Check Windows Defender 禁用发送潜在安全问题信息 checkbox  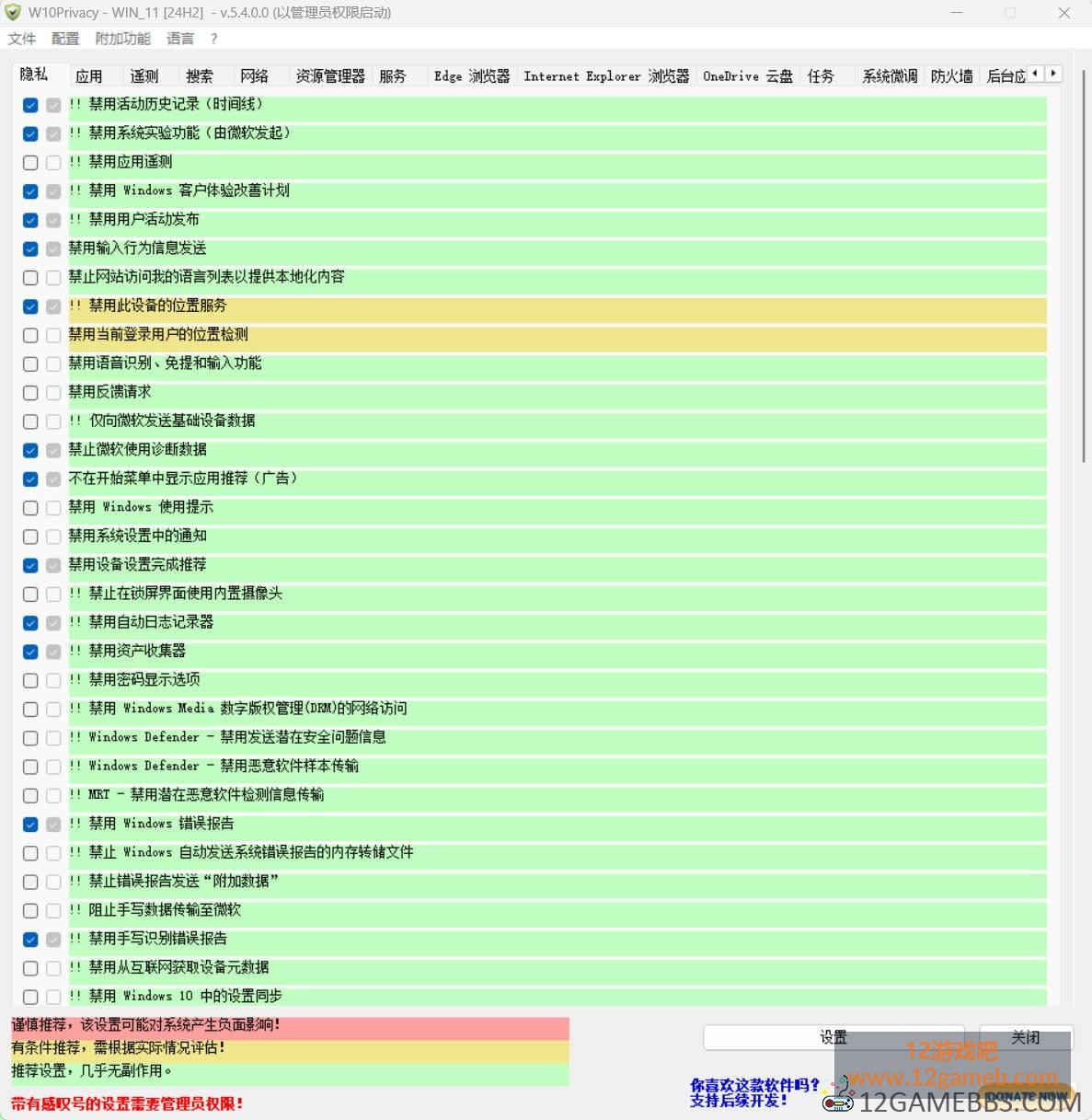(x=30, y=738)
